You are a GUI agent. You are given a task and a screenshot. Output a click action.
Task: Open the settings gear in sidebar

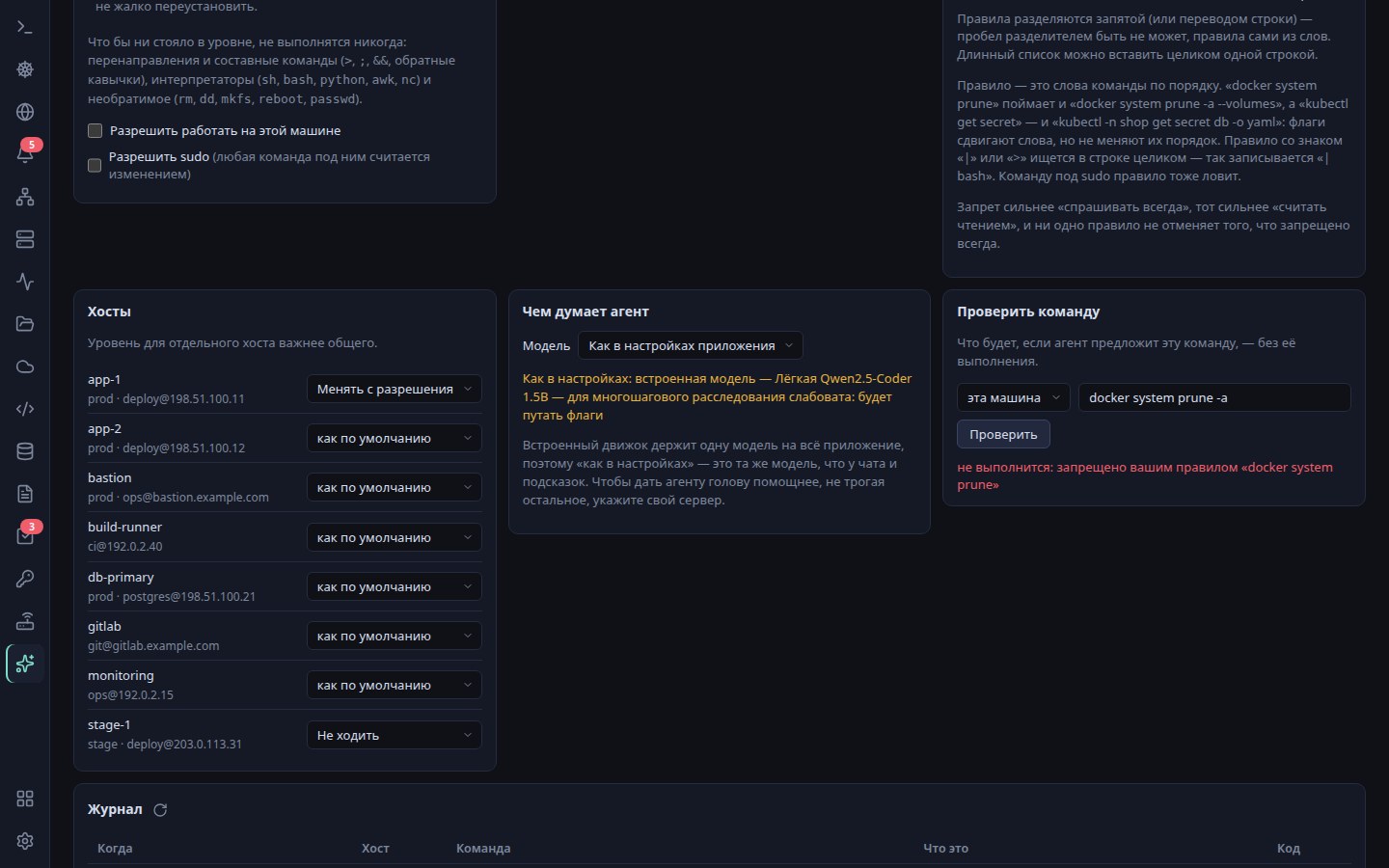25,841
